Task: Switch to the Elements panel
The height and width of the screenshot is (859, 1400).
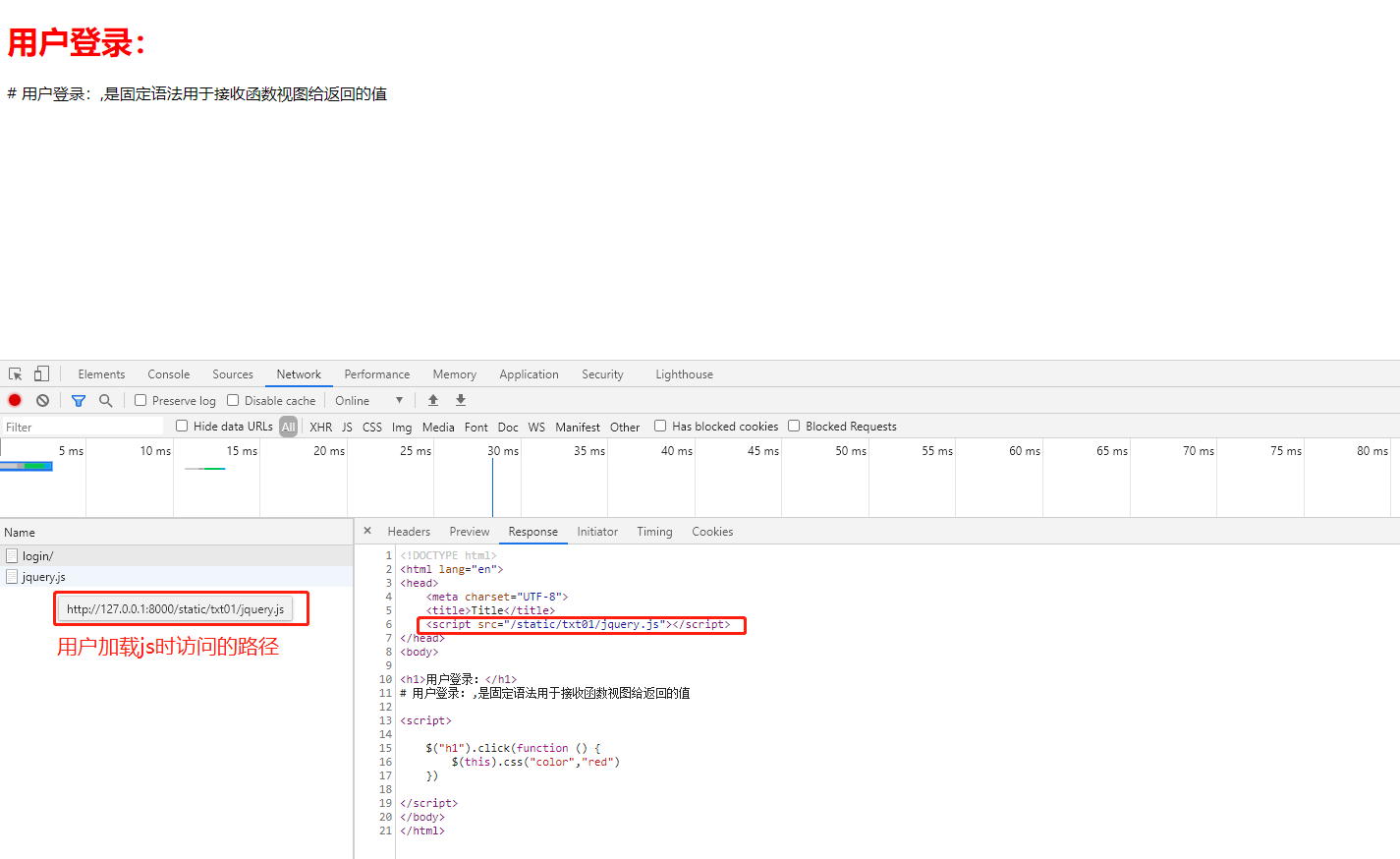Action: coord(101,374)
